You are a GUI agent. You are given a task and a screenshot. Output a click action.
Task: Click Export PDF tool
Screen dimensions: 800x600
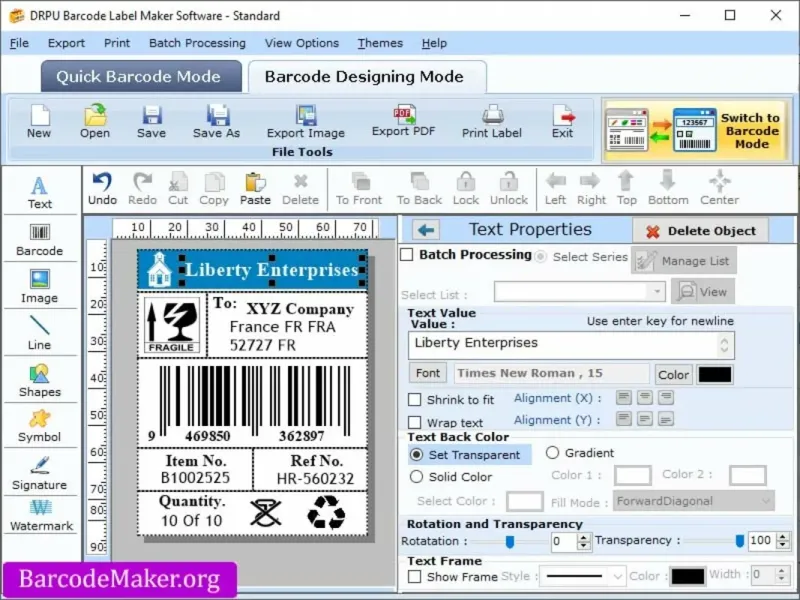coord(404,121)
